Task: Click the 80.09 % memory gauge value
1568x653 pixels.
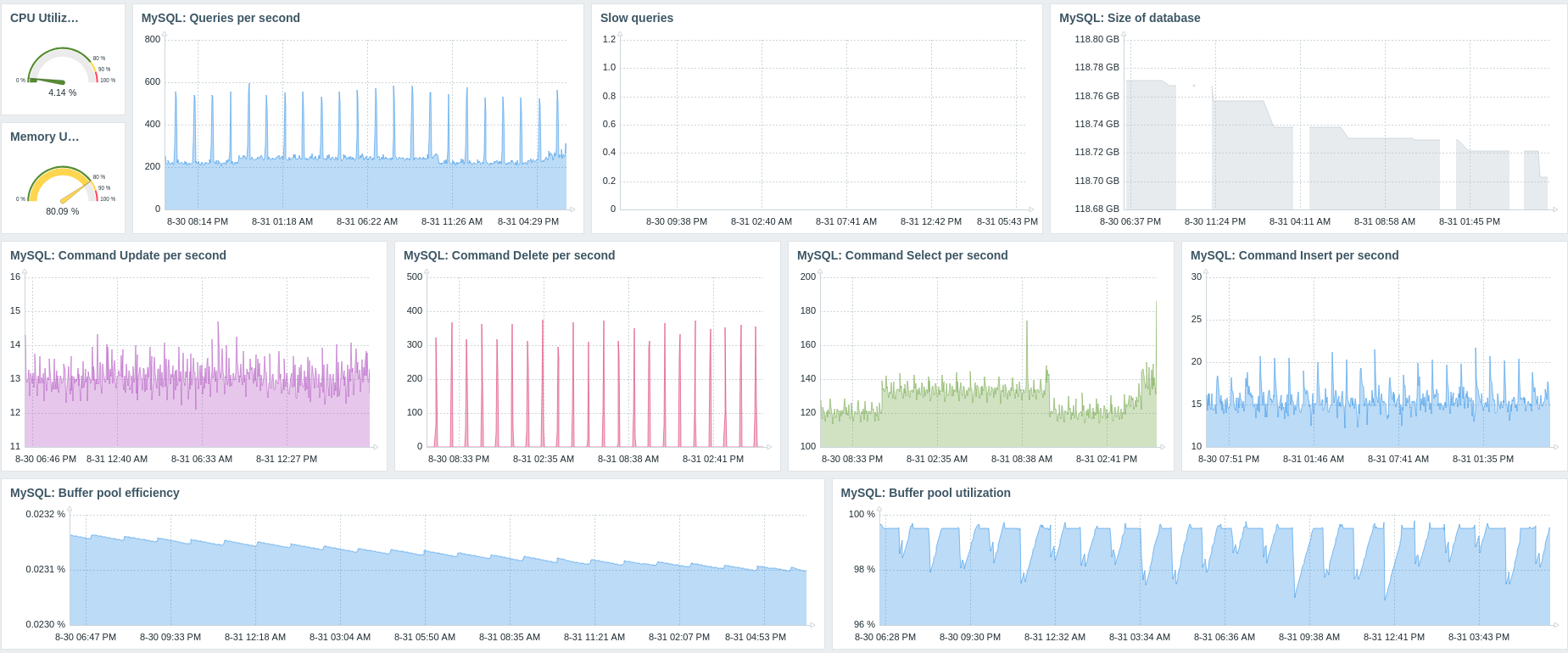Action: (x=62, y=211)
